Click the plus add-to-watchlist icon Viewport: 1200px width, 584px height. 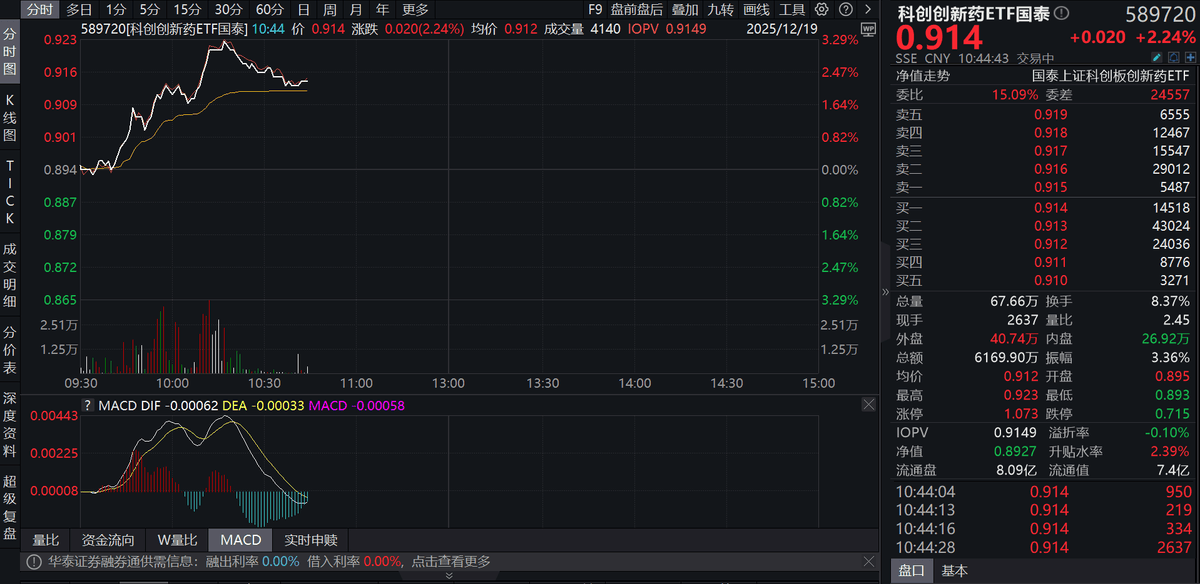[x=1190, y=58]
